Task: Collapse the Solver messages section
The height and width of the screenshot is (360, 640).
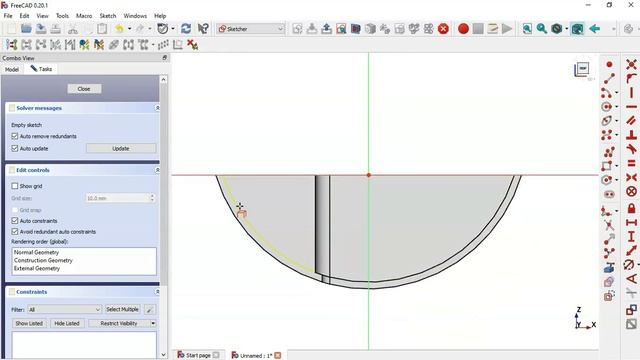Action: pos(157,108)
